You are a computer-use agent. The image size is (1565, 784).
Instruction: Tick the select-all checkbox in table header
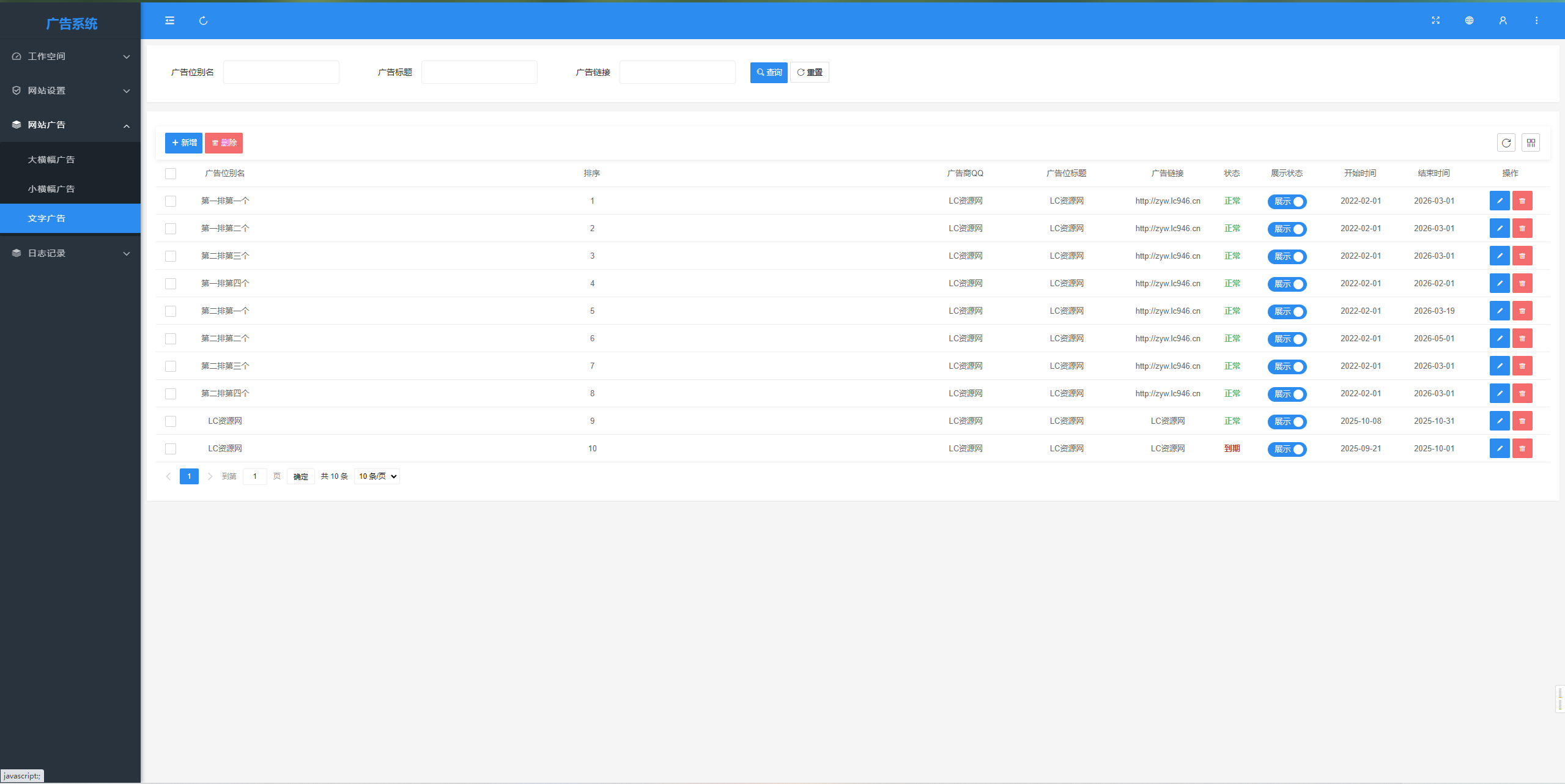pos(171,174)
